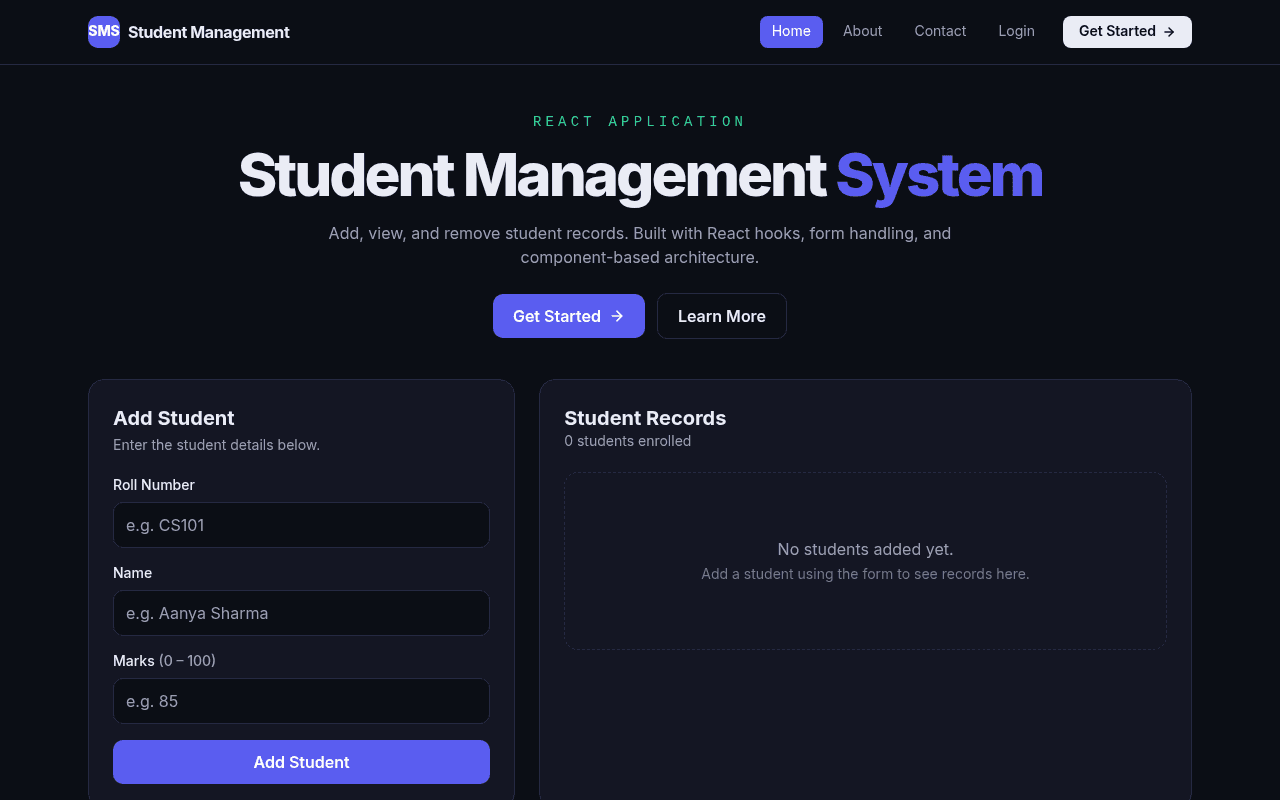1280x800 pixels.
Task: Click the SMS logo icon
Action: (104, 32)
